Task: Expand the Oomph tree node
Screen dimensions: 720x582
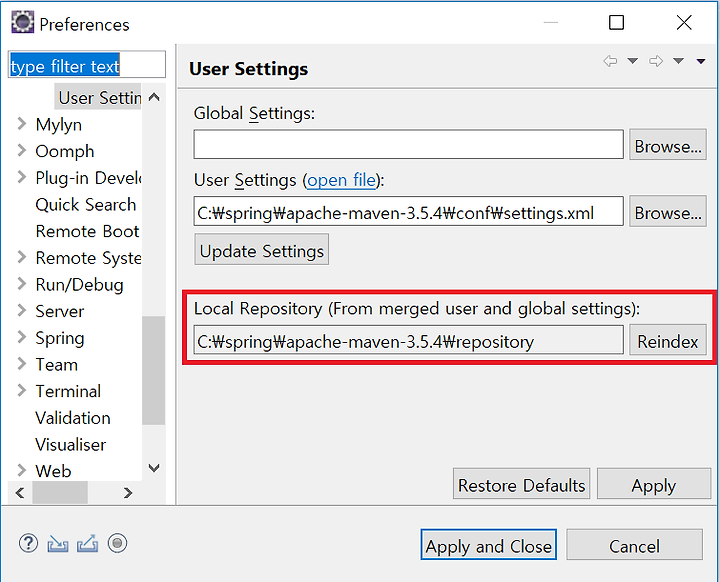Action: pyautogui.click(x=21, y=150)
